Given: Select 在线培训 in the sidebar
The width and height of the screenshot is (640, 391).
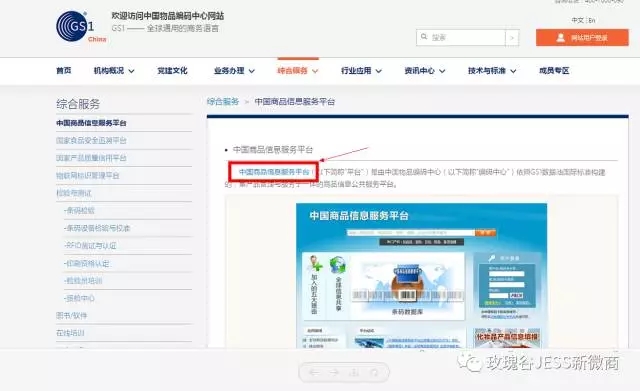Looking at the screenshot, I should click(70, 333).
